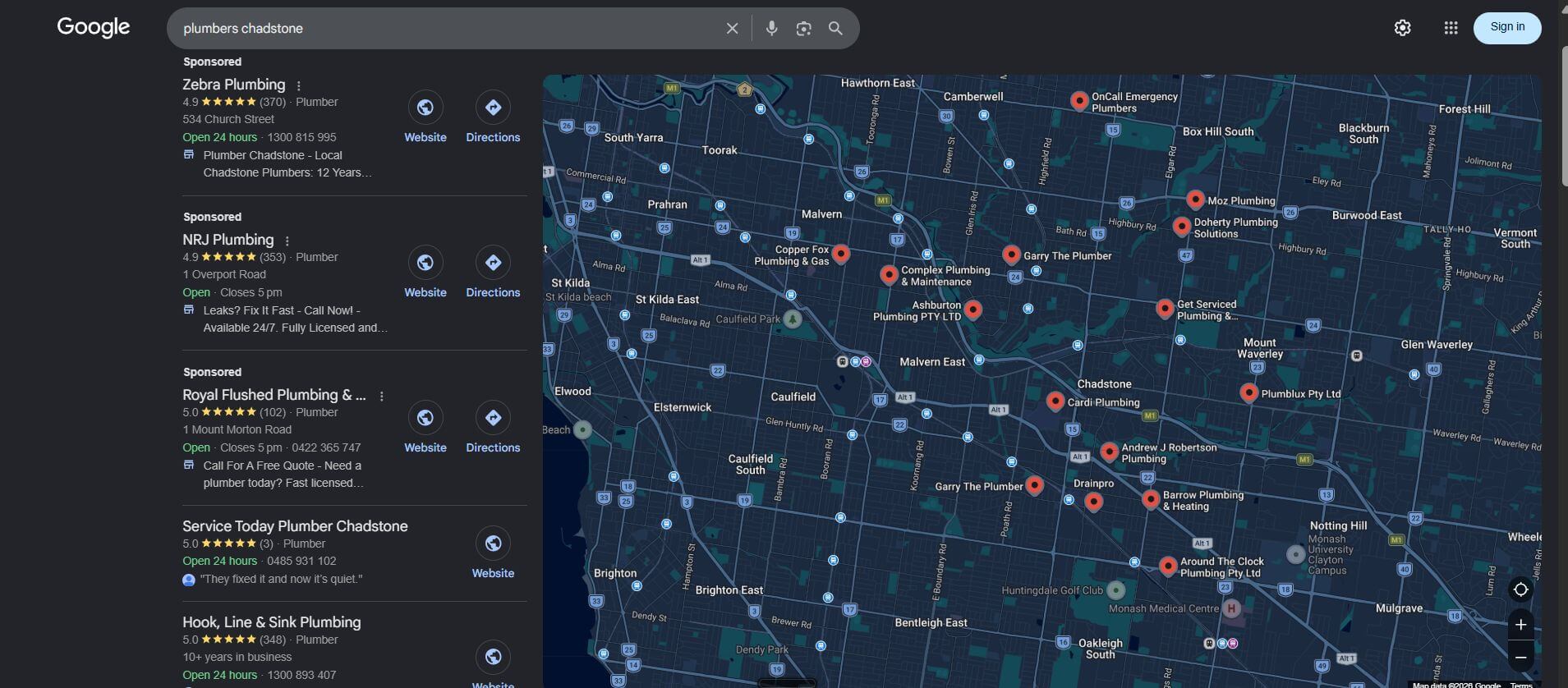Go to Google homepage via logo
Viewport: 1568px width, 688px height.
click(x=94, y=28)
